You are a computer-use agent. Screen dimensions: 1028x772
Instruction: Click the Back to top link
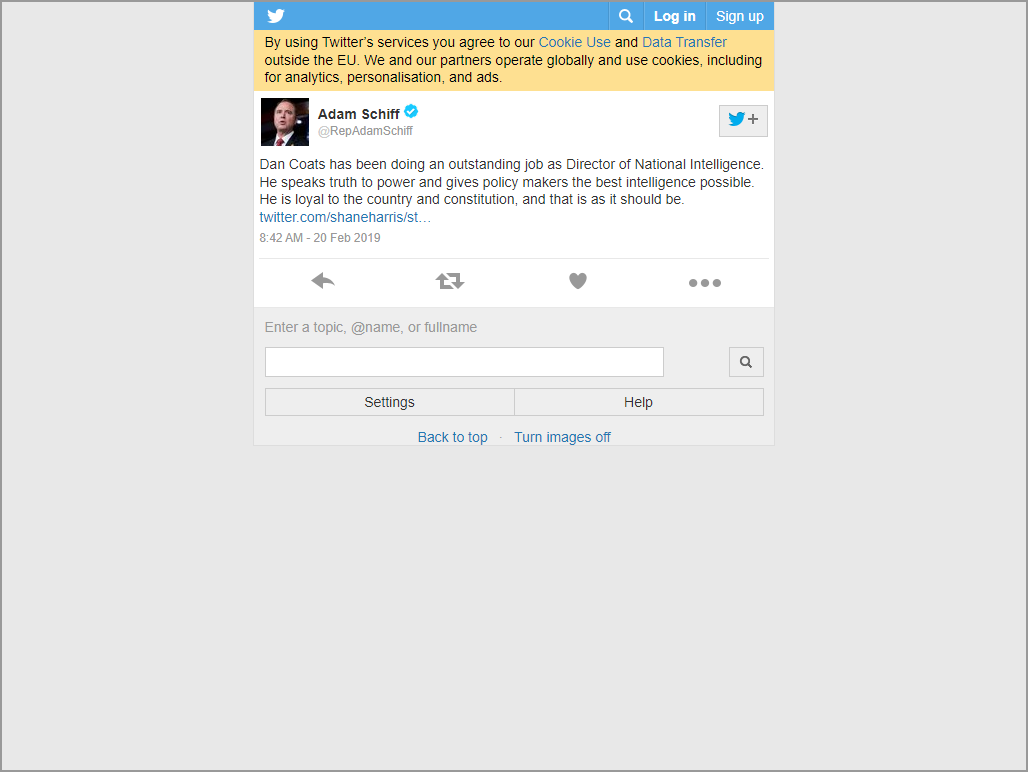452,437
